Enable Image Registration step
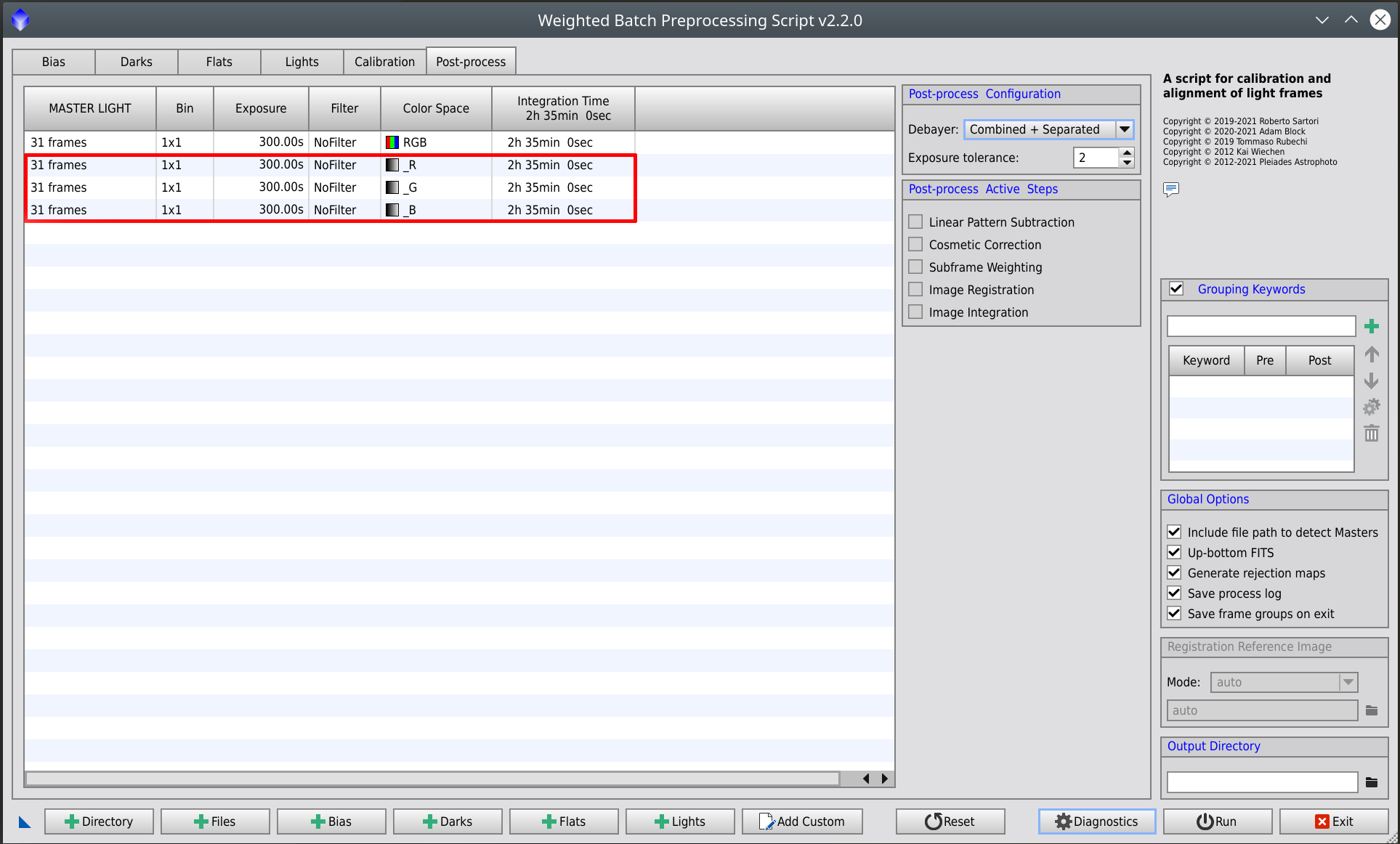The height and width of the screenshot is (844, 1400). click(x=916, y=289)
